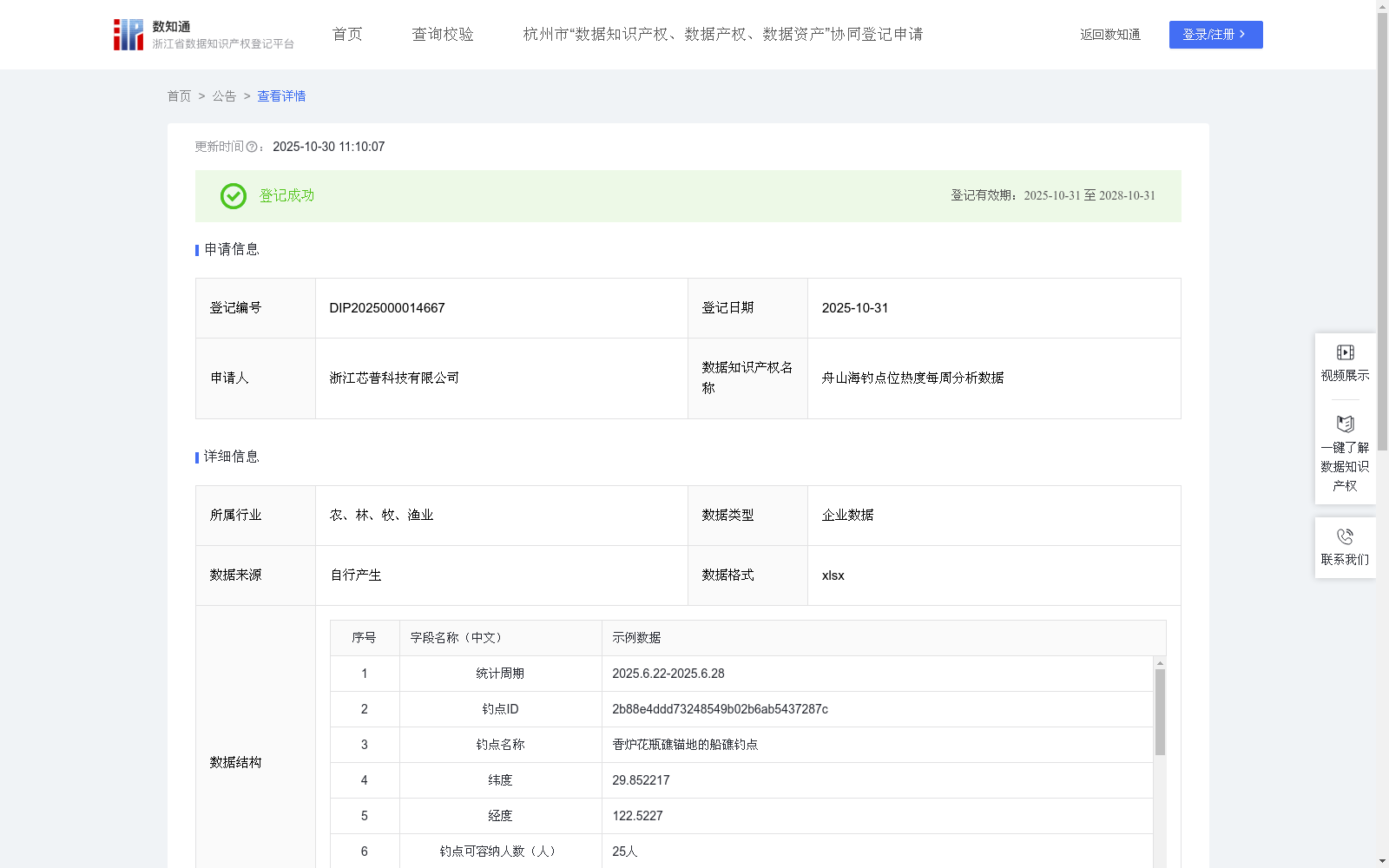Click the sample value 2025.6.22-2025.6.28
The height and width of the screenshot is (868, 1389).
[668, 674]
